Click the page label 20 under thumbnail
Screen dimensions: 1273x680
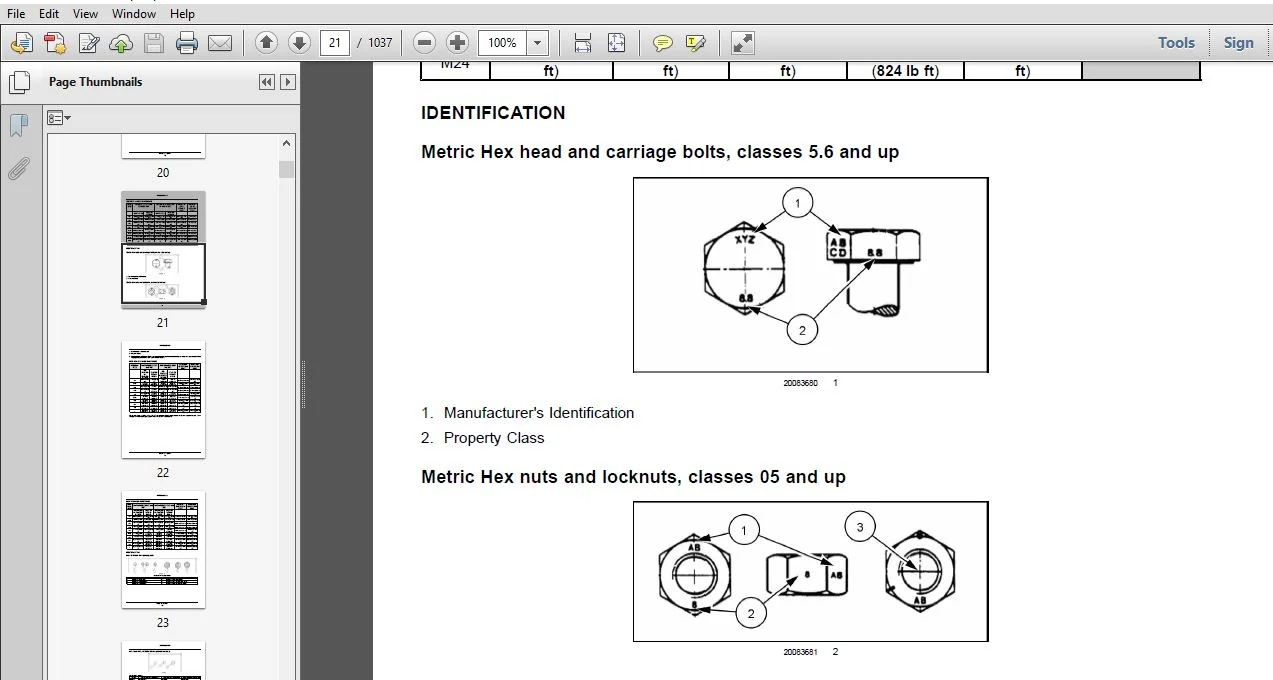point(163,173)
